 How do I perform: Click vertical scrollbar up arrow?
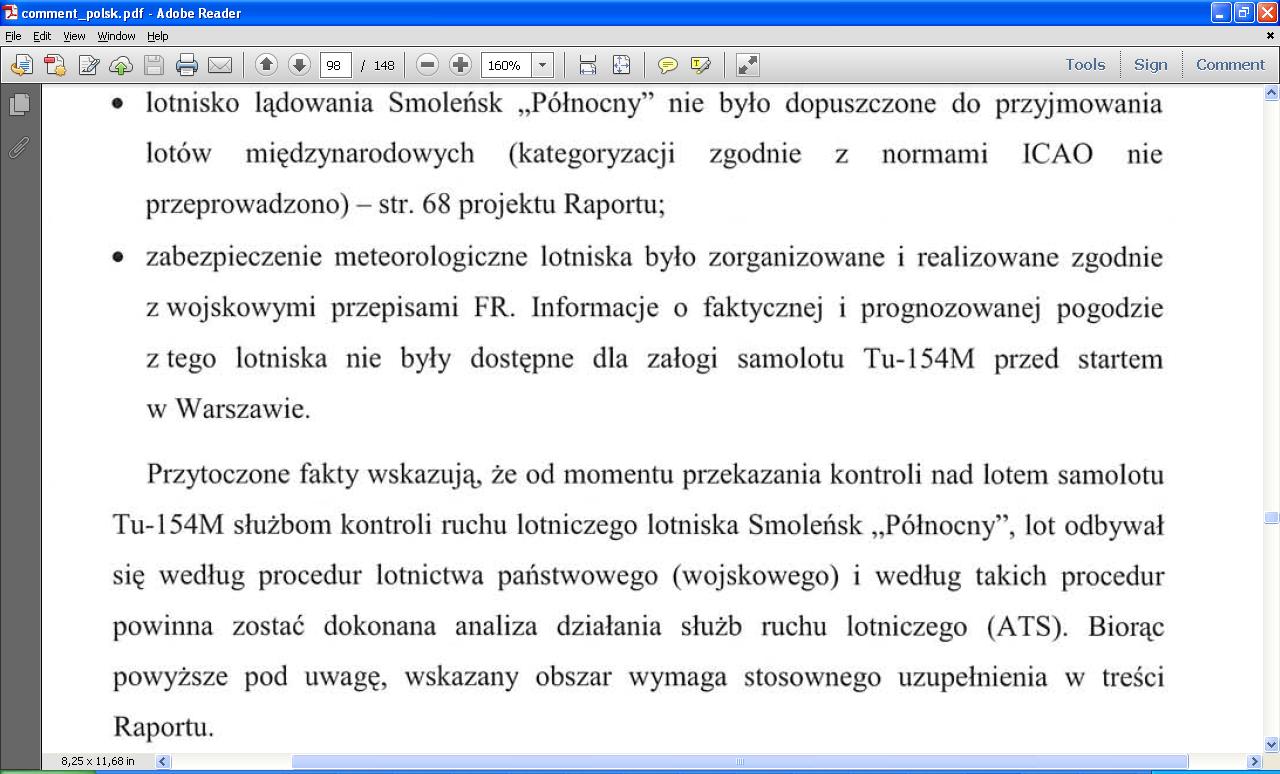pos(1271,93)
